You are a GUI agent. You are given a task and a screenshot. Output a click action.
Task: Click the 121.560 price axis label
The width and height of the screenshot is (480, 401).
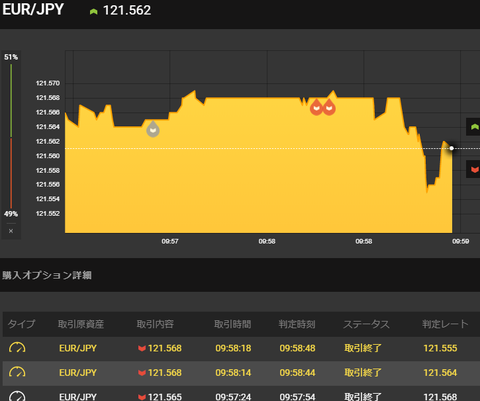pos(48,156)
